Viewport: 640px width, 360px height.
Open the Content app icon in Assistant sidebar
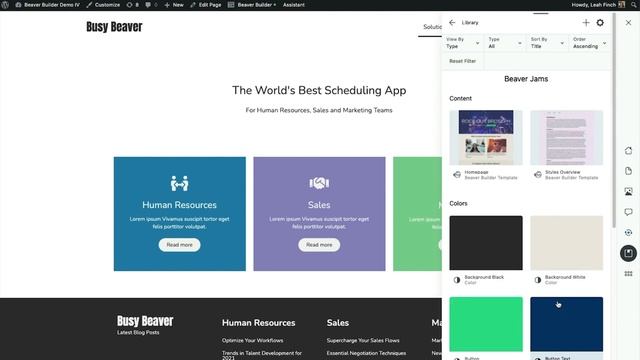(629, 171)
